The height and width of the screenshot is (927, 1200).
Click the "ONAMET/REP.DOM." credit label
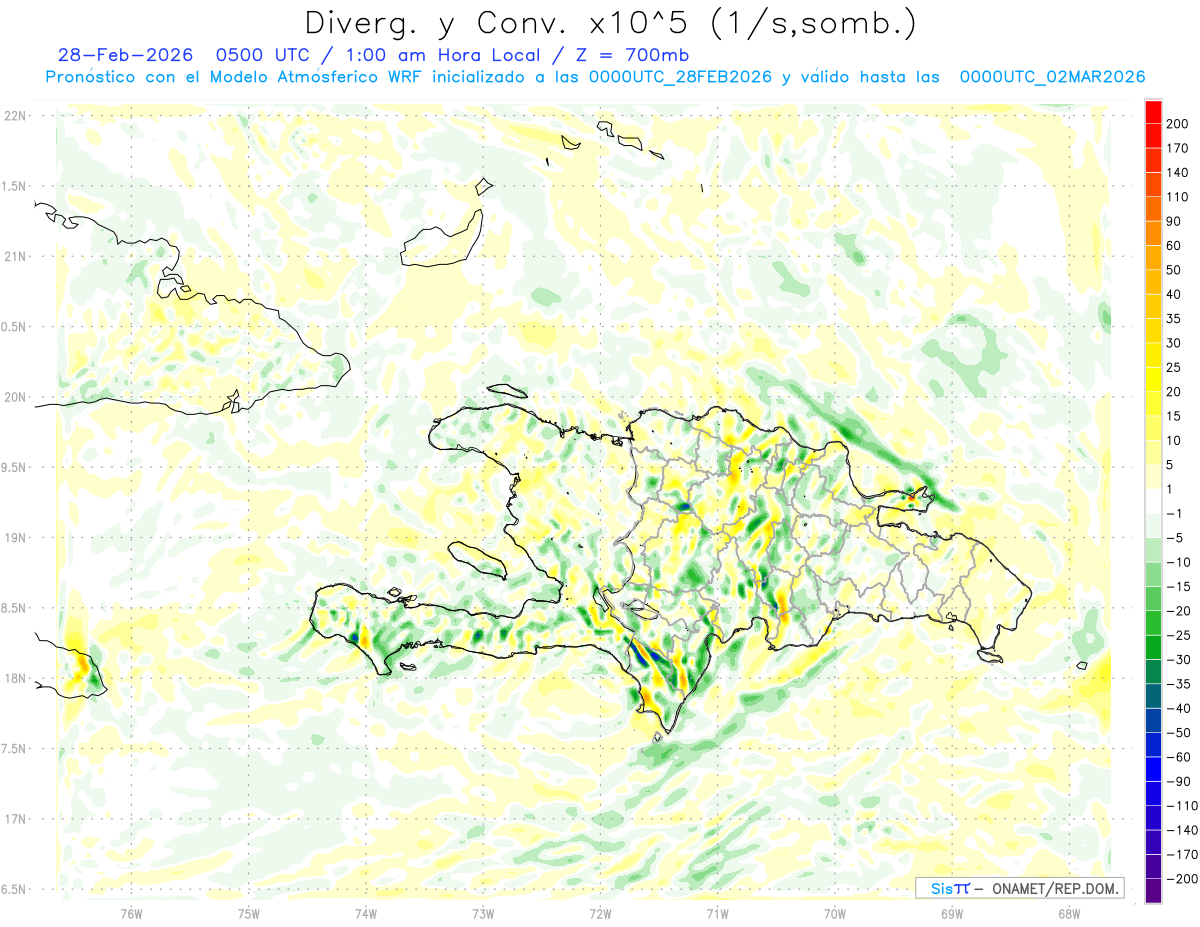tap(1055, 888)
